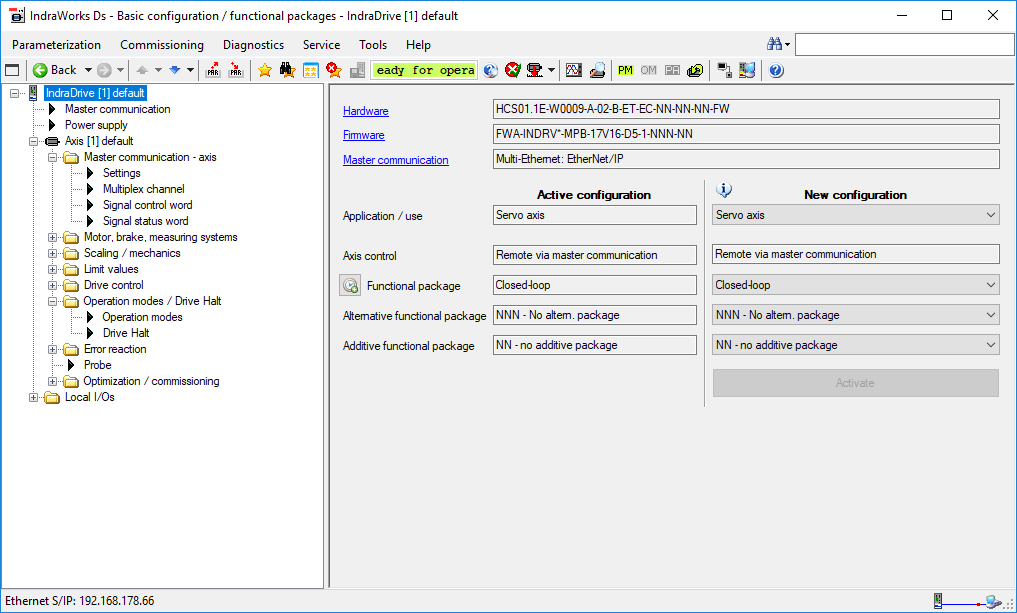Click the 'eady for opera' status display field

coord(424,70)
